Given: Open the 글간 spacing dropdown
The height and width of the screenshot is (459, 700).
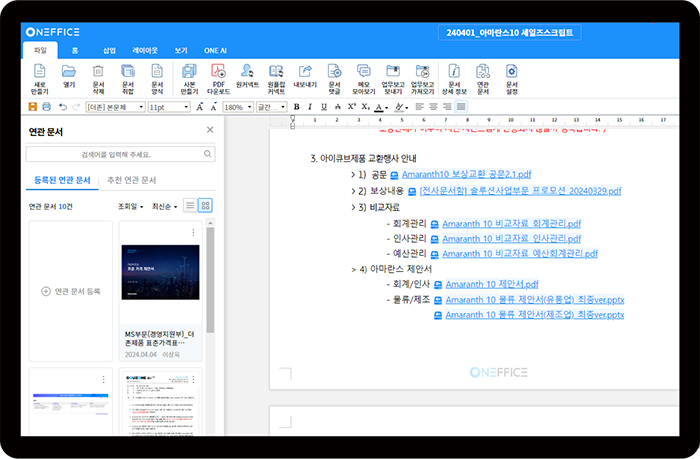Looking at the screenshot, I should click(271, 107).
